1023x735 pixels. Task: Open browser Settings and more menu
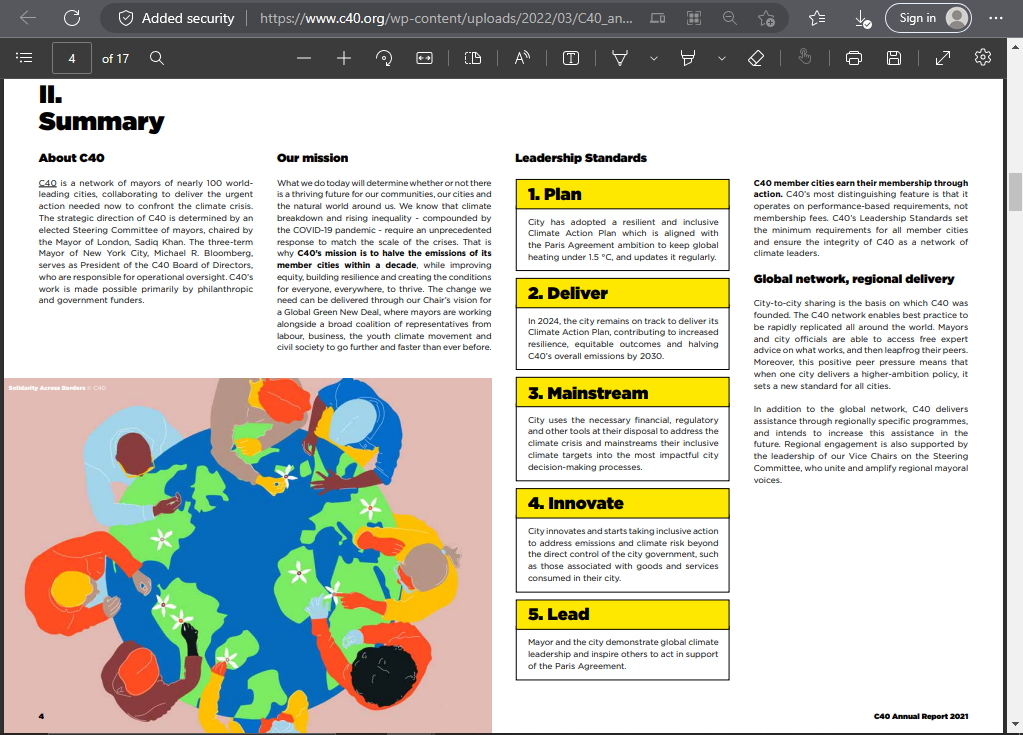996,18
